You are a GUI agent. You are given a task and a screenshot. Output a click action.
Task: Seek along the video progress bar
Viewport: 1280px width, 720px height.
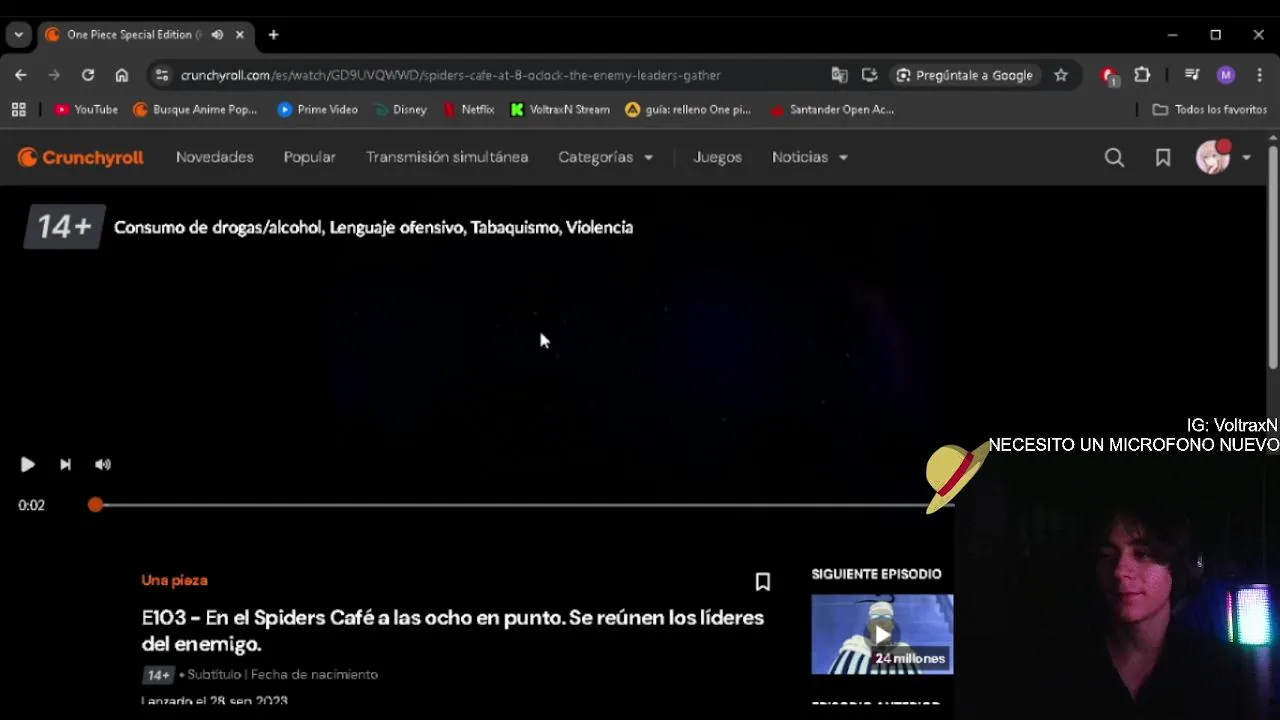point(520,505)
